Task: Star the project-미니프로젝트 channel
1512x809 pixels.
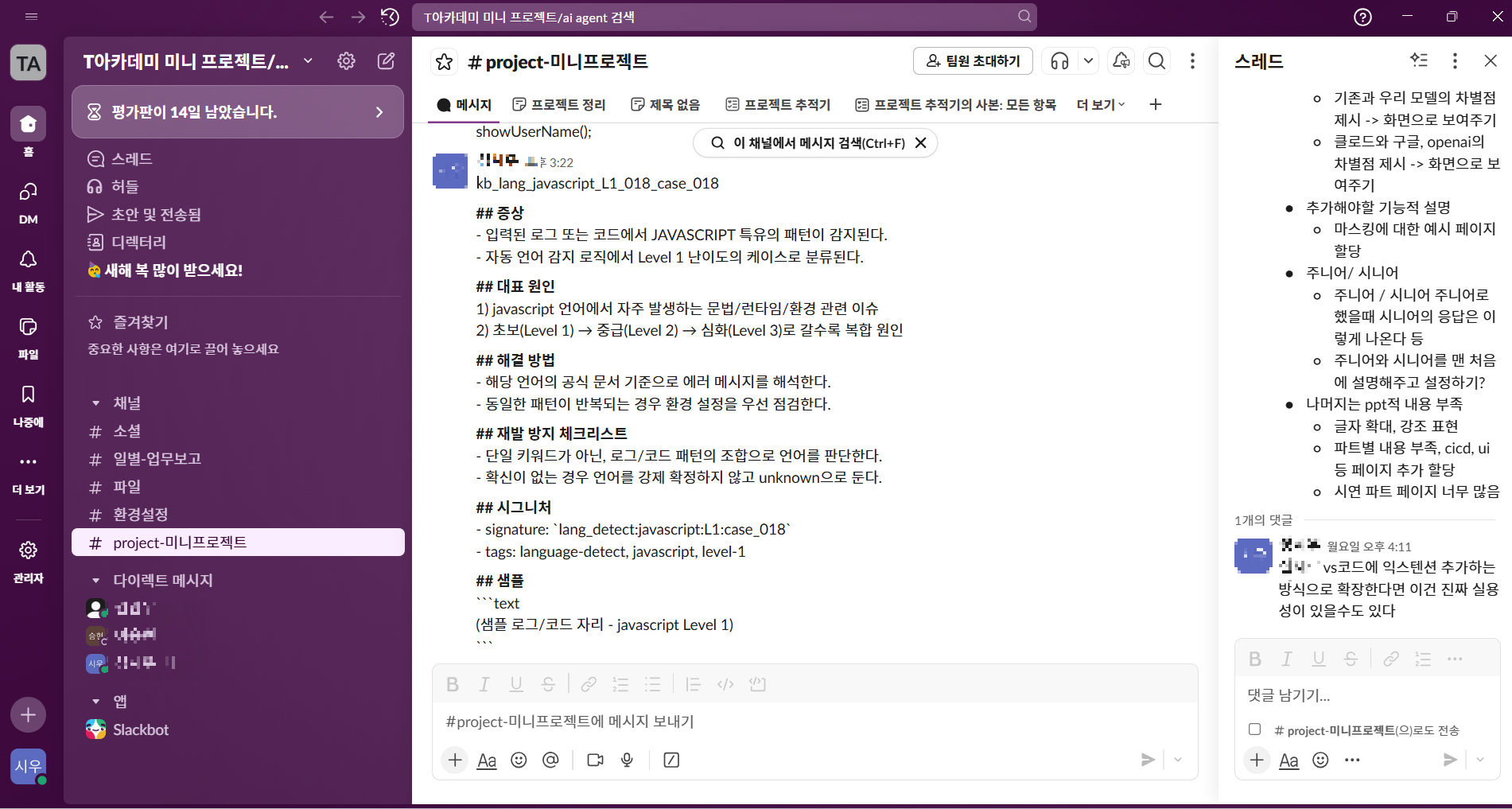Action: point(444,61)
